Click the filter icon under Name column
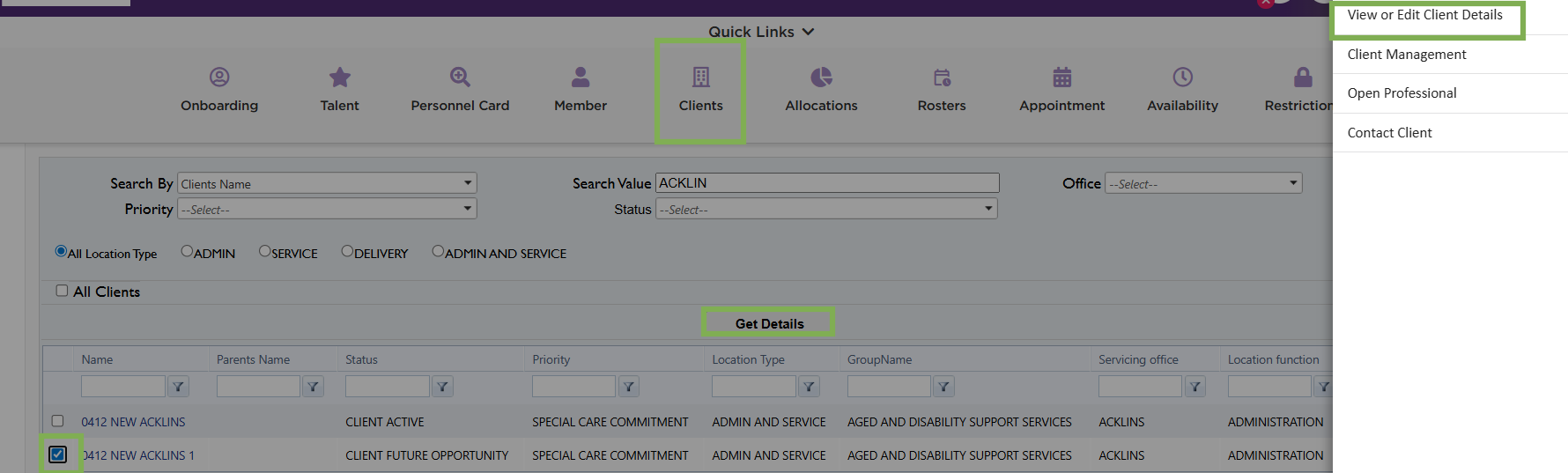Image resolution: width=1568 pixels, height=473 pixels. pos(179,387)
